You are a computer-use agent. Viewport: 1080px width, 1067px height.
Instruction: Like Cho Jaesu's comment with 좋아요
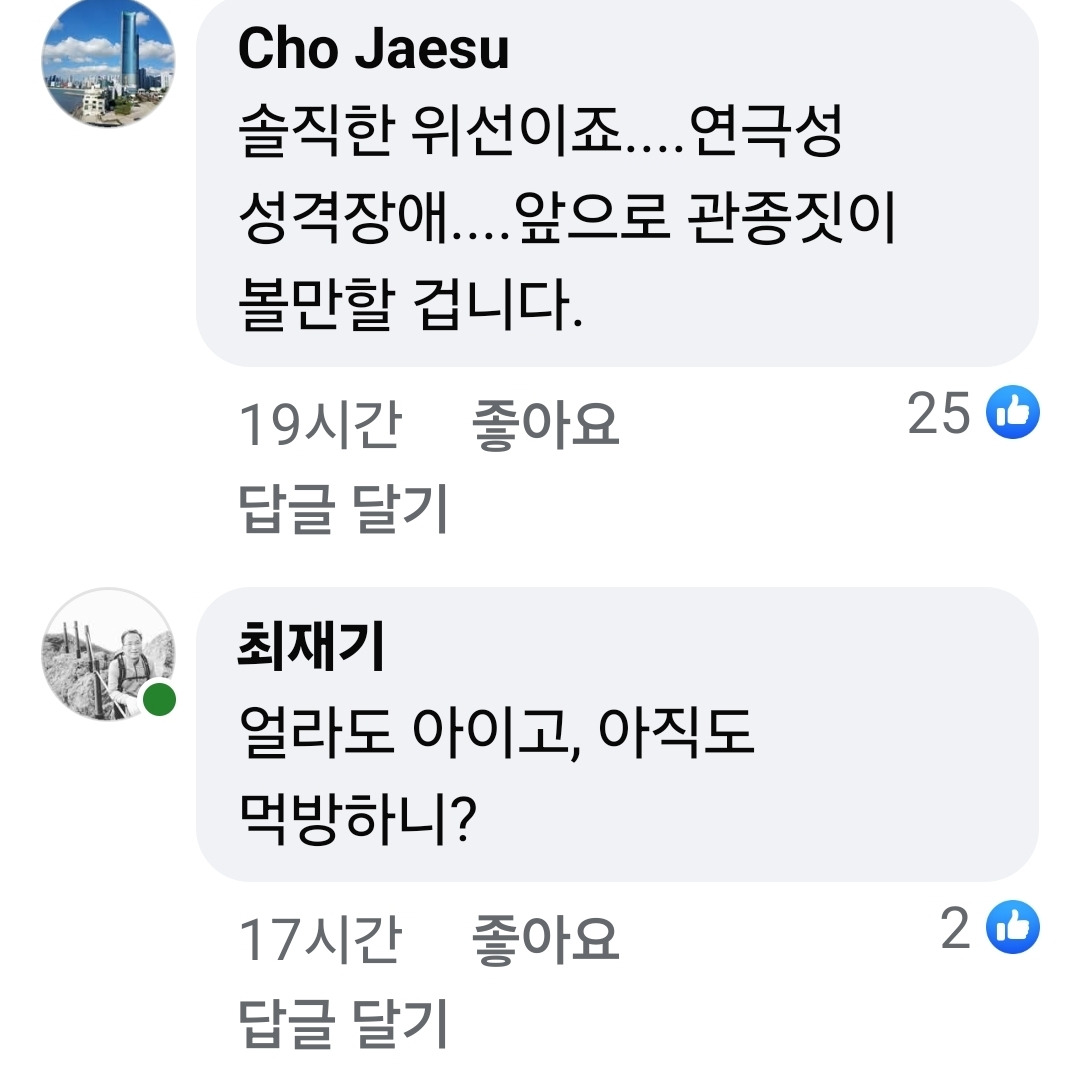(545, 425)
